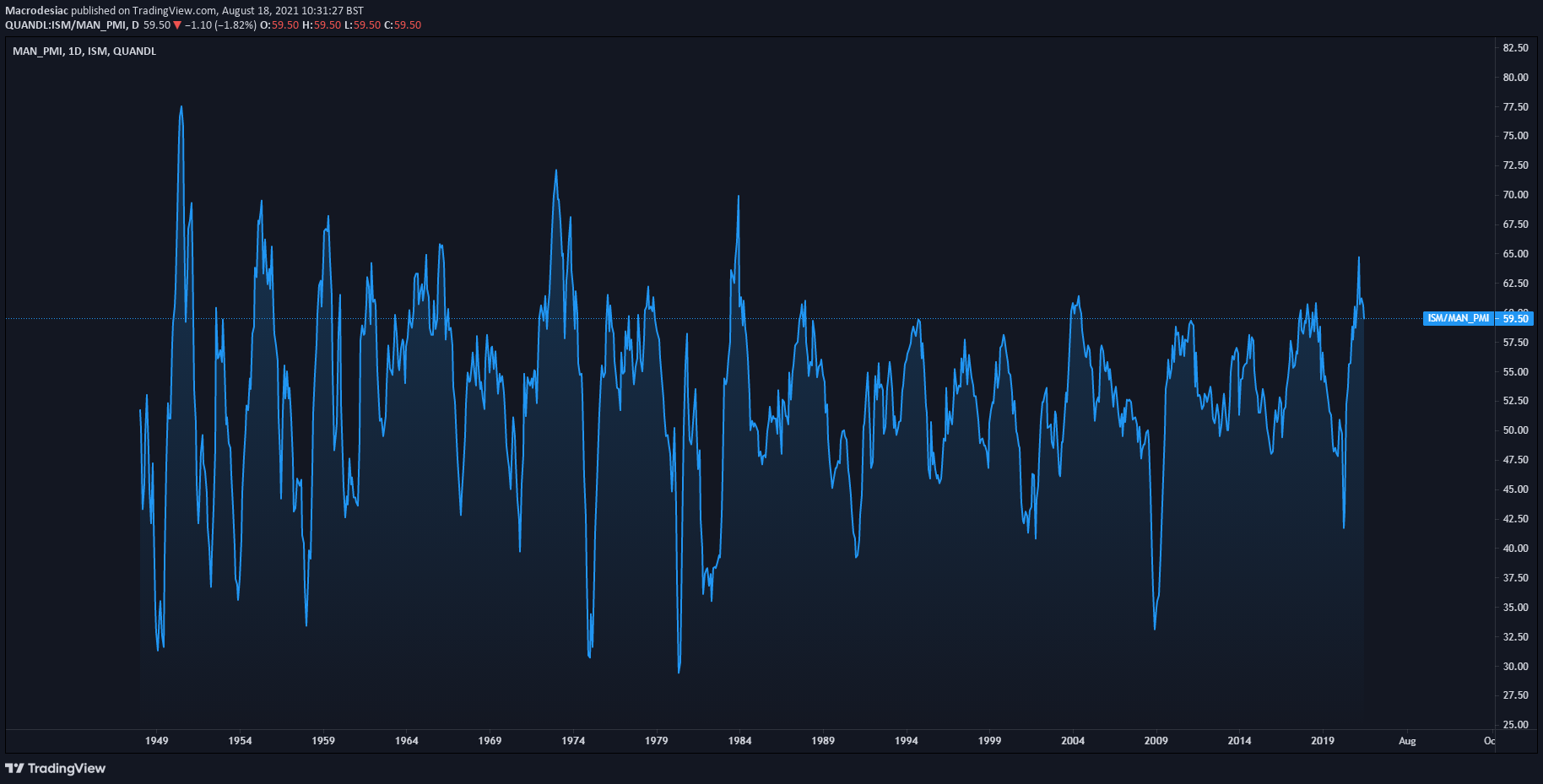Image resolution: width=1543 pixels, height=784 pixels.
Task: Click the 65.00 price axis label
Action: tap(1515, 254)
